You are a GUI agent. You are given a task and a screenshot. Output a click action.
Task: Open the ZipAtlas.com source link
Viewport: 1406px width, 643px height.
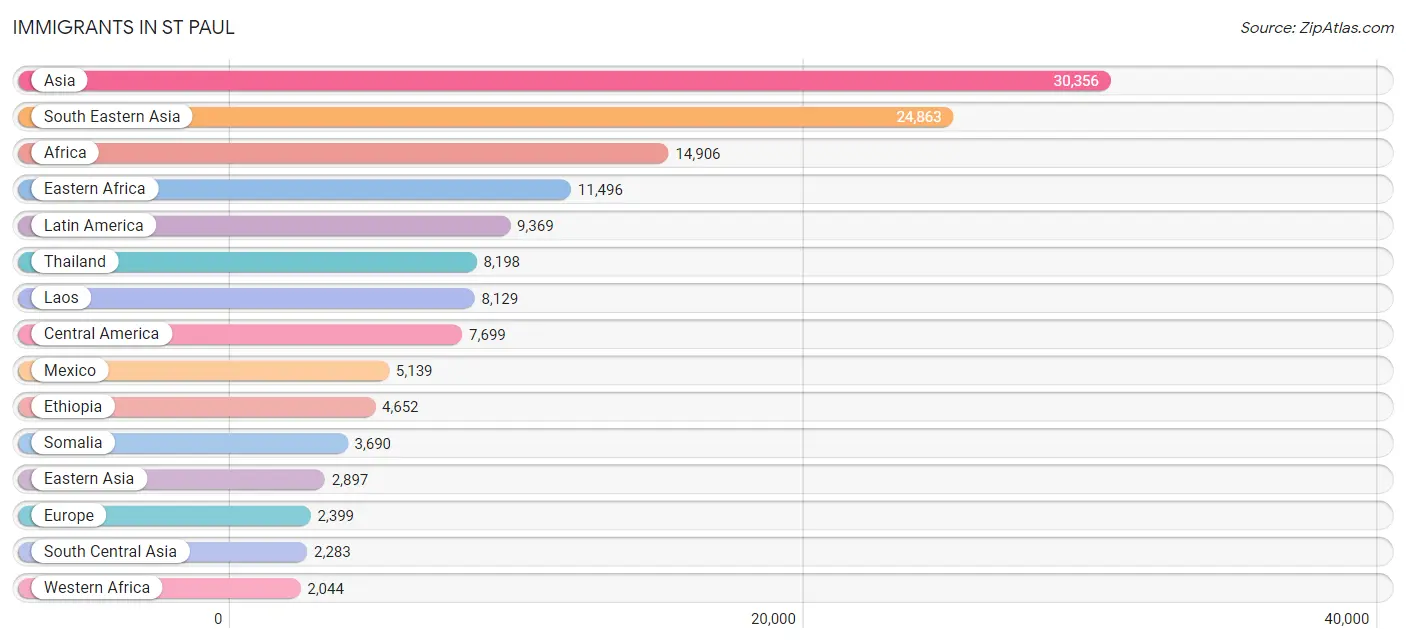click(1317, 28)
